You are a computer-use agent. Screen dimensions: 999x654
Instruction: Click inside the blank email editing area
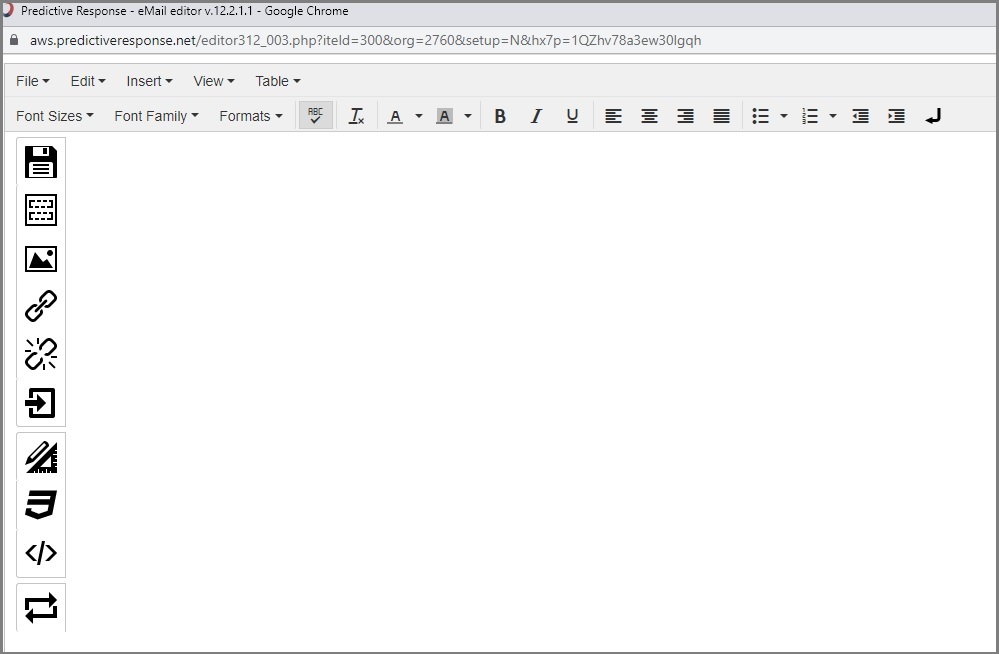pyautogui.click(x=530, y=380)
